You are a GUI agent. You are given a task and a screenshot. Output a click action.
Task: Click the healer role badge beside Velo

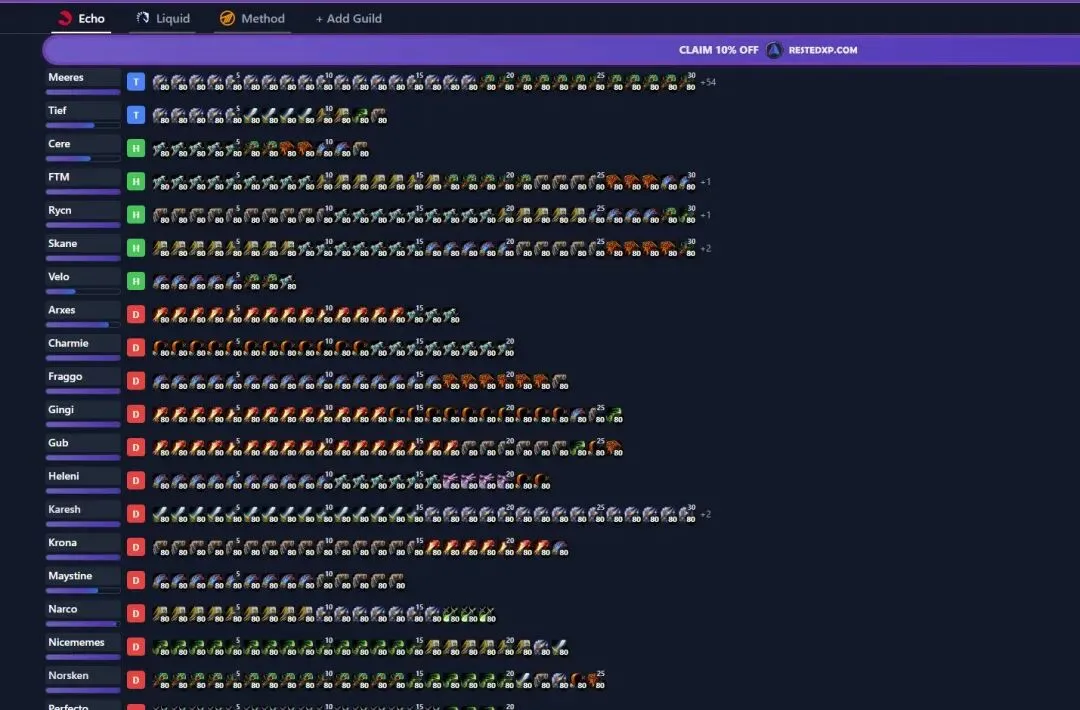pyautogui.click(x=136, y=281)
